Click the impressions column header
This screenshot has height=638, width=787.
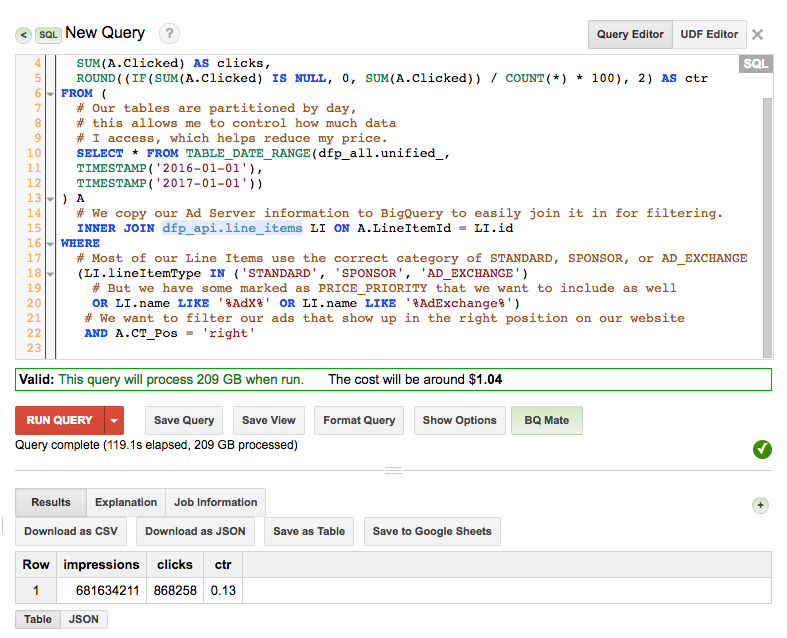click(x=101, y=565)
